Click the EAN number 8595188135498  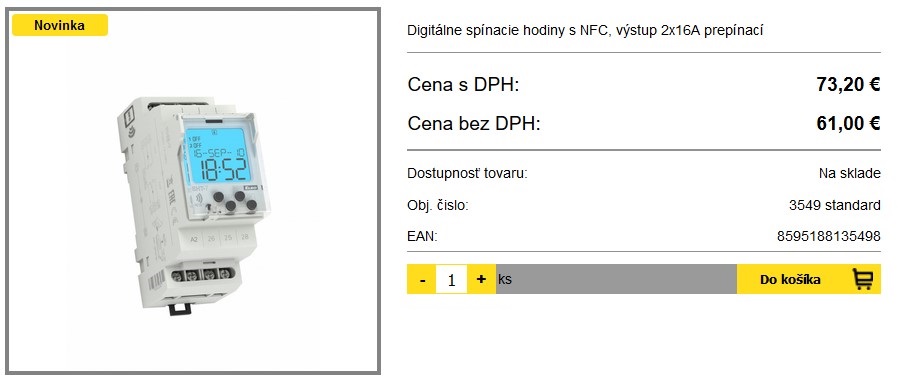(828, 237)
